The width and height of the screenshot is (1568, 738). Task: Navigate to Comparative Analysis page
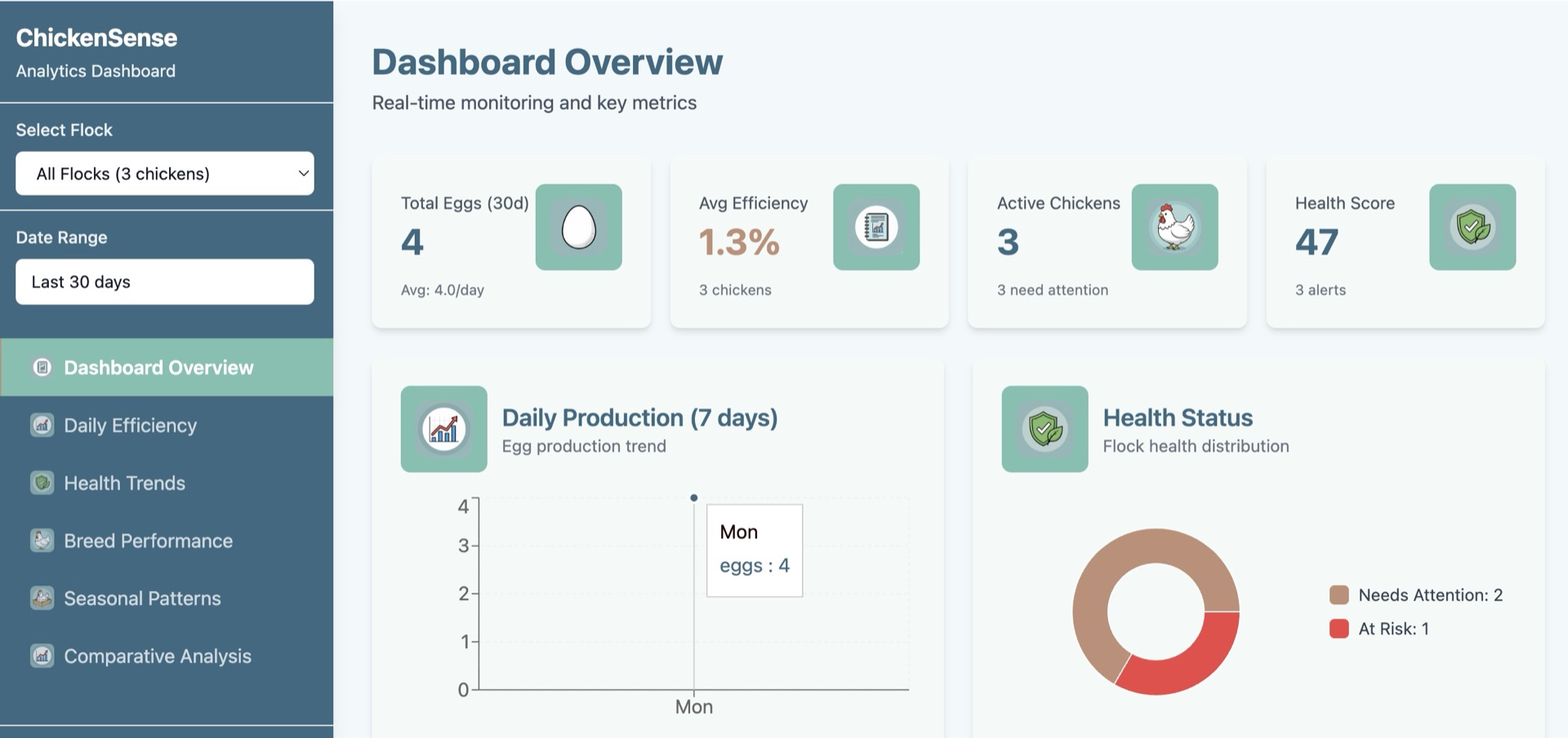[x=157, y=656]
